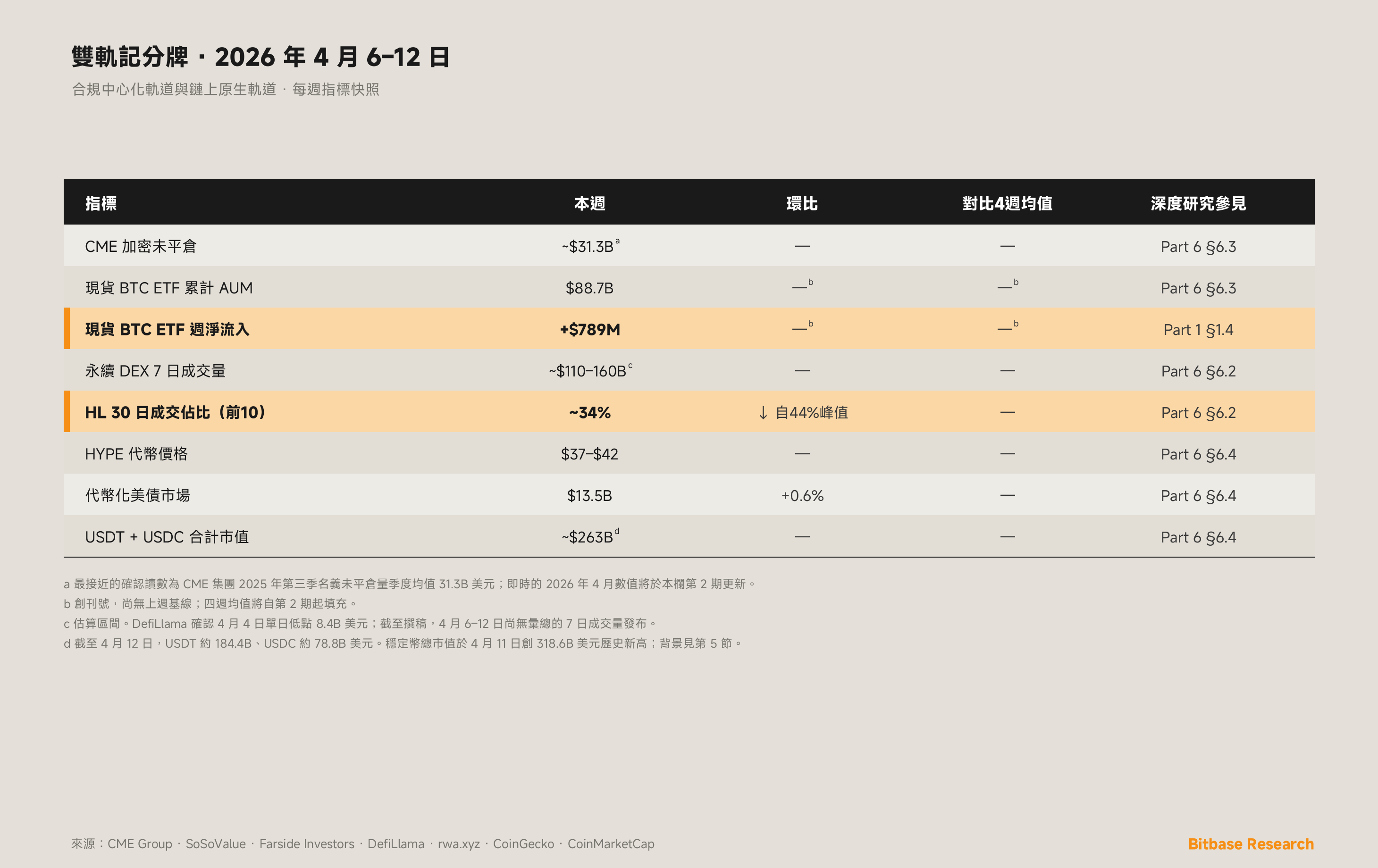Click footnote c about DefiLlama 估算區間
The height and width of the screenshot is (868, 1378).
(361, 623)
